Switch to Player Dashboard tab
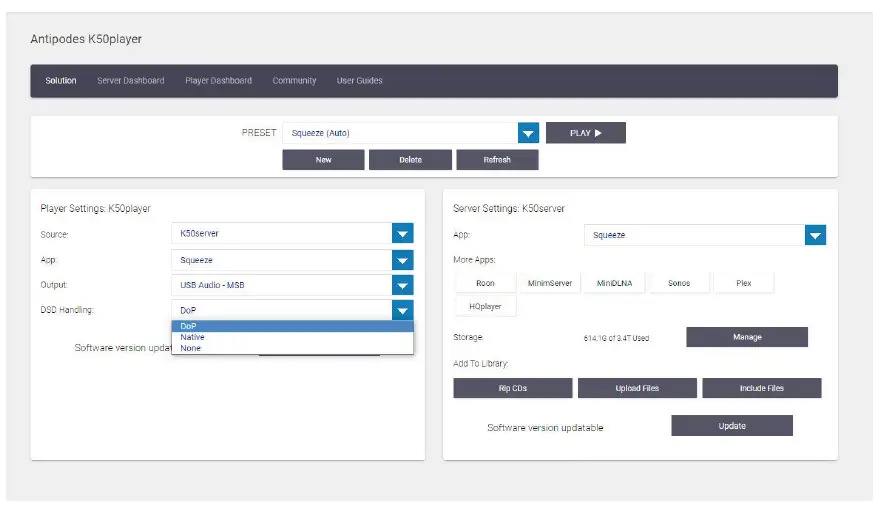Viewport: 886px width, 511px height. point(219,81)
